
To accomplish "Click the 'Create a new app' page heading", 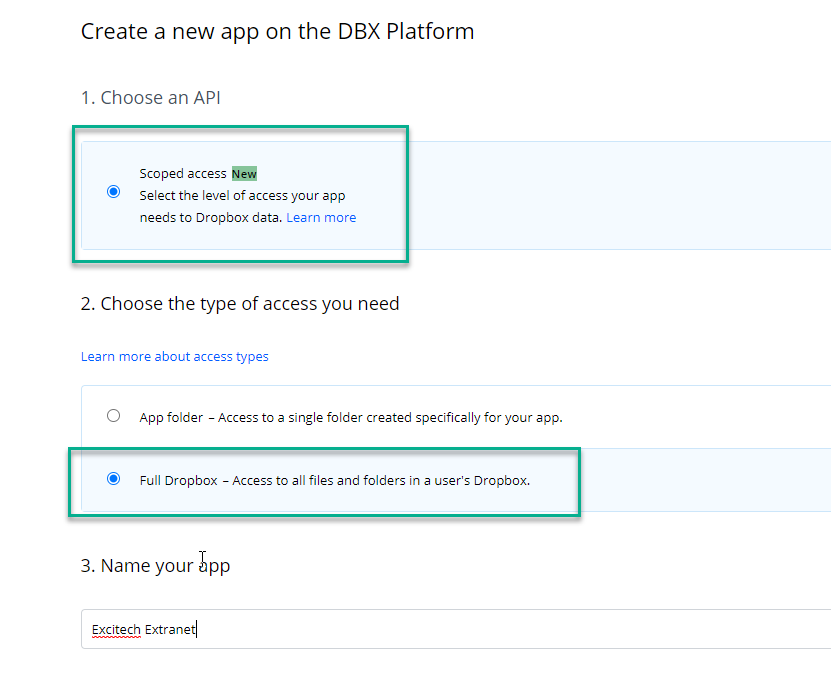I will [x=277, y=31].
